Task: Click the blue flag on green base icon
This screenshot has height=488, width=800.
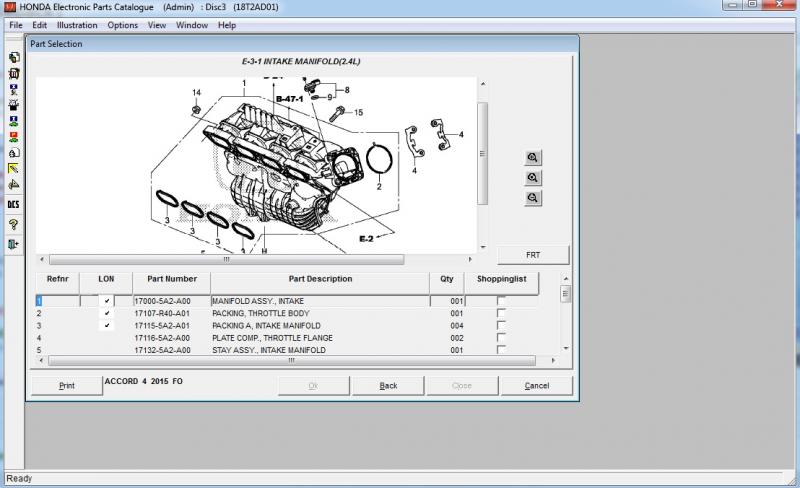Action: point(14,121)
